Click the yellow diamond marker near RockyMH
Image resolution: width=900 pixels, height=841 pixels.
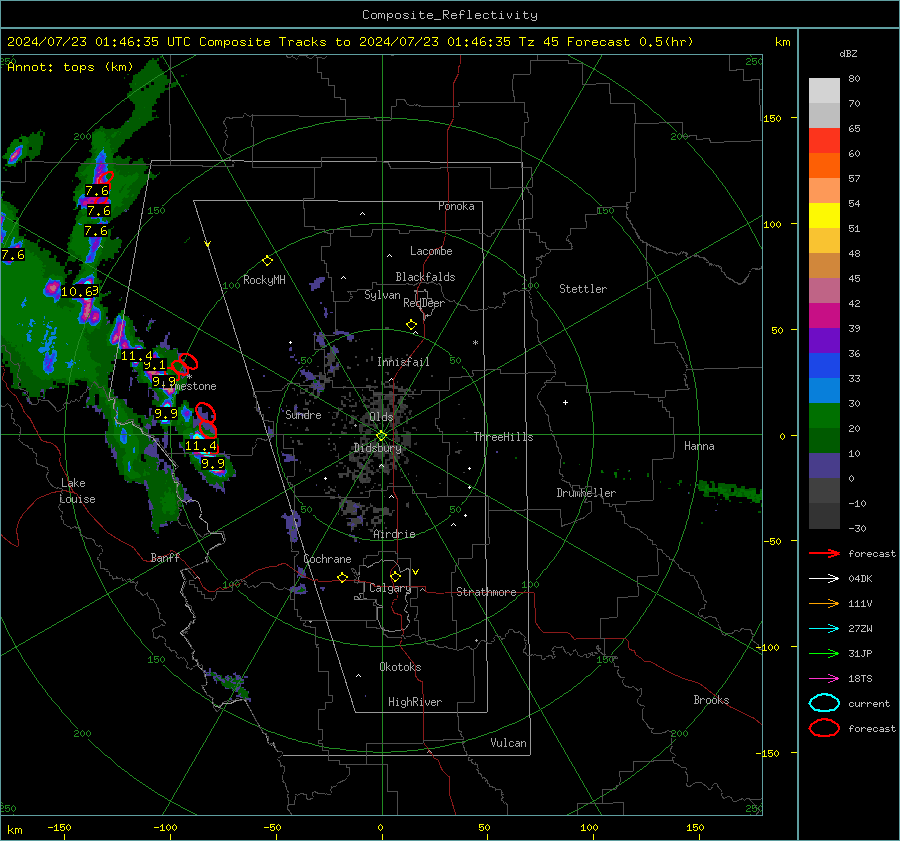[x=267, y=261]
